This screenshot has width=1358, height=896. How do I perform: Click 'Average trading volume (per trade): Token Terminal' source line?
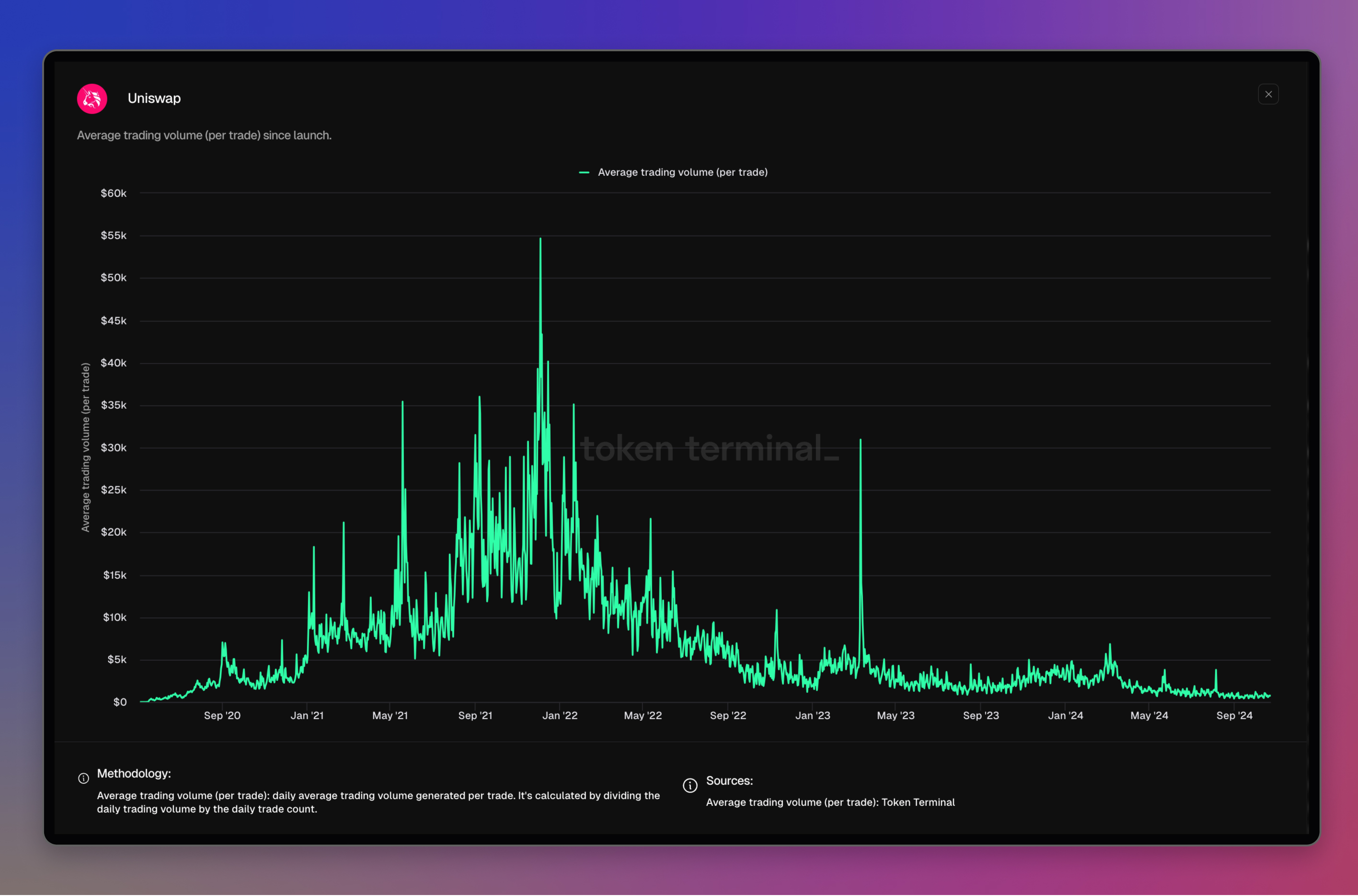point(830,802)
